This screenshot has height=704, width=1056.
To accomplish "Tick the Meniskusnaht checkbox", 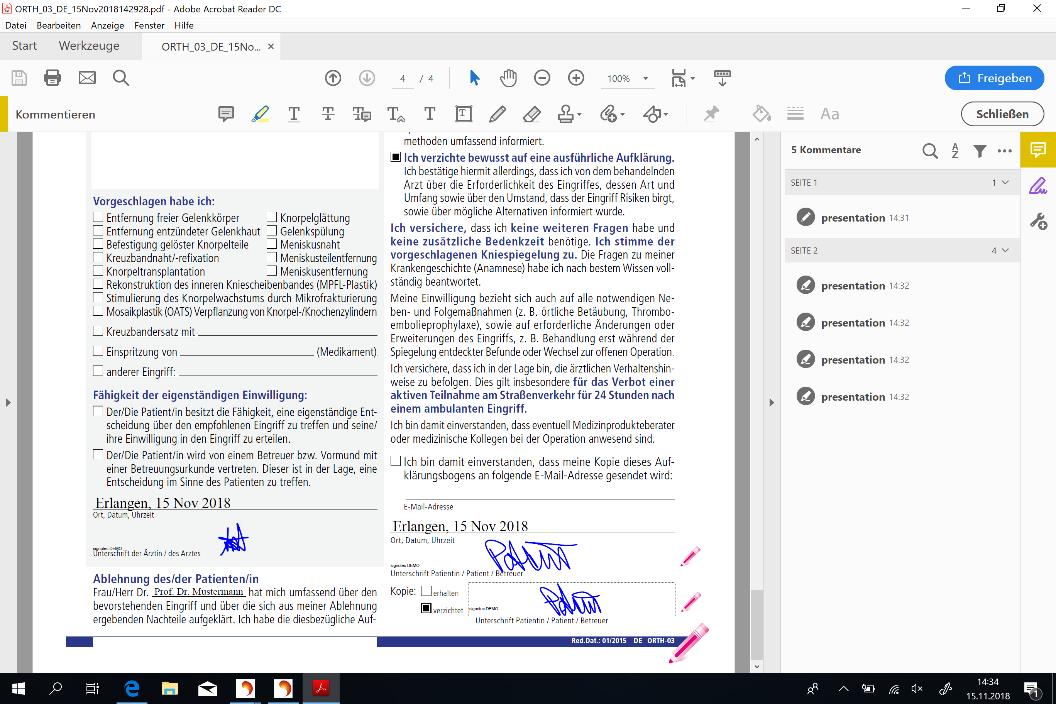I will (272, 245).
